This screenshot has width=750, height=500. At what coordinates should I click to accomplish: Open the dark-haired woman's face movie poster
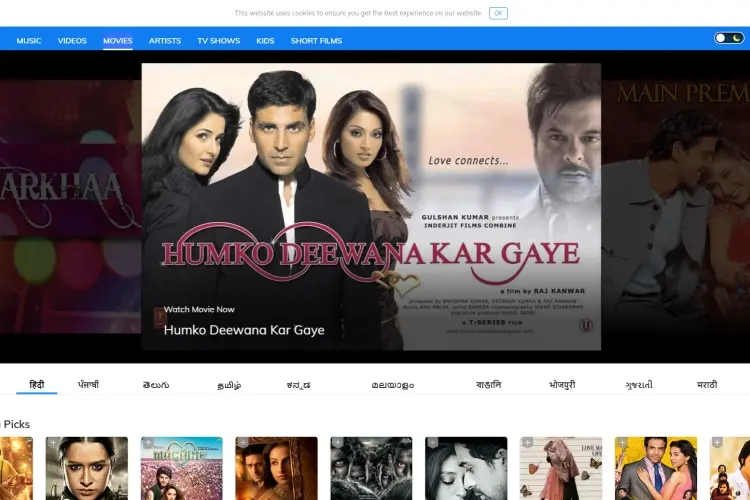pos(87,468)
